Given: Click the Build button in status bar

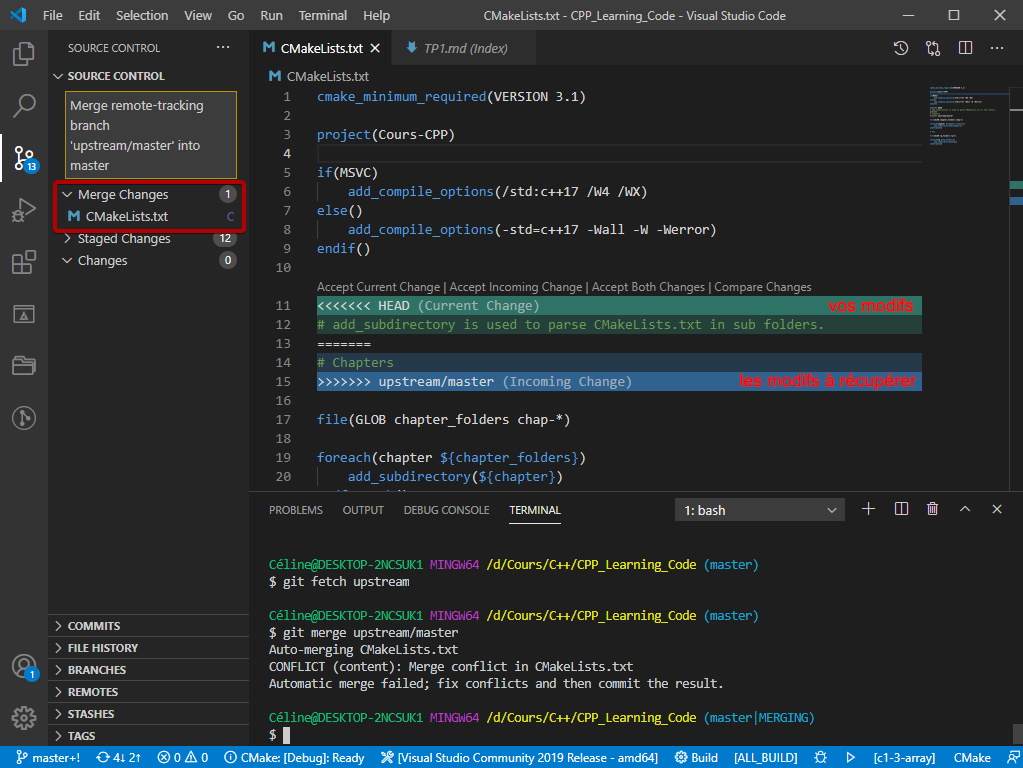Looking at the screenshot, I should 696,758.
